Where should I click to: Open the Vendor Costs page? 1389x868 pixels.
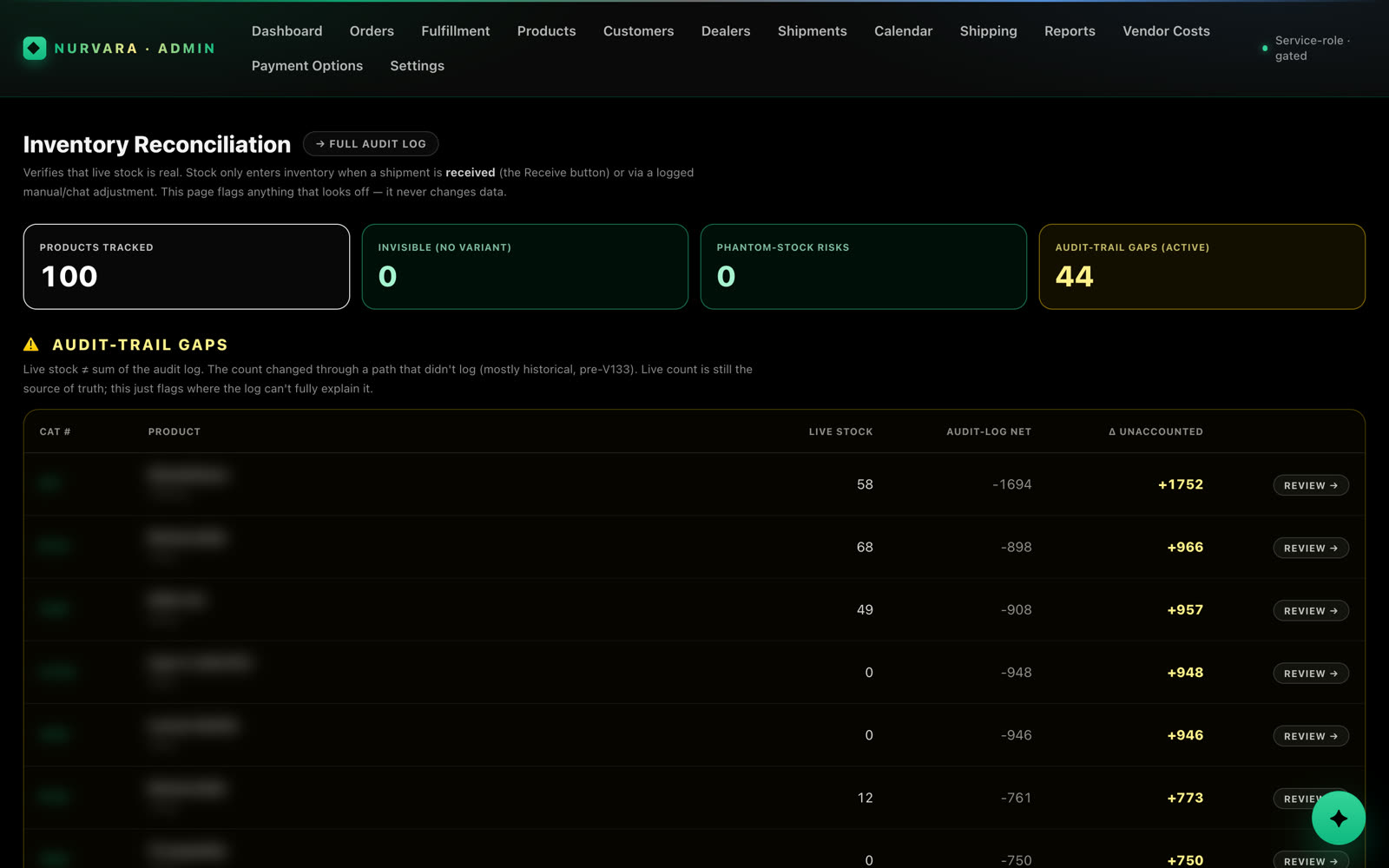coord(1166,31)
